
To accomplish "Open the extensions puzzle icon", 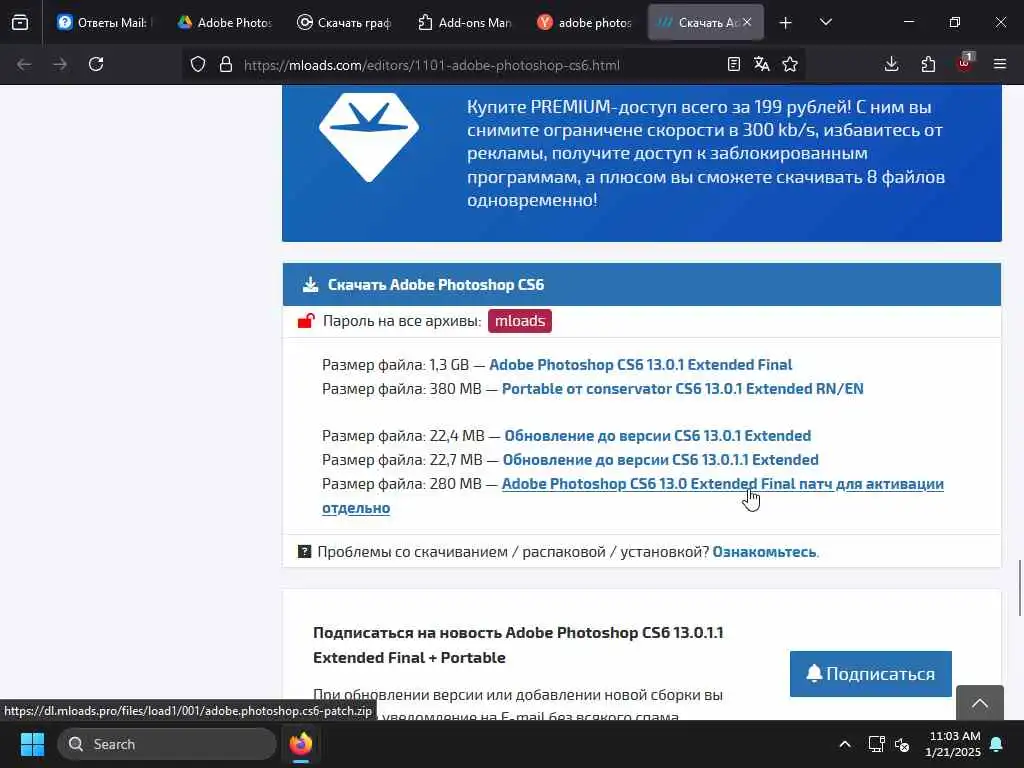I will pyautogui.click(x=928, y=64).
